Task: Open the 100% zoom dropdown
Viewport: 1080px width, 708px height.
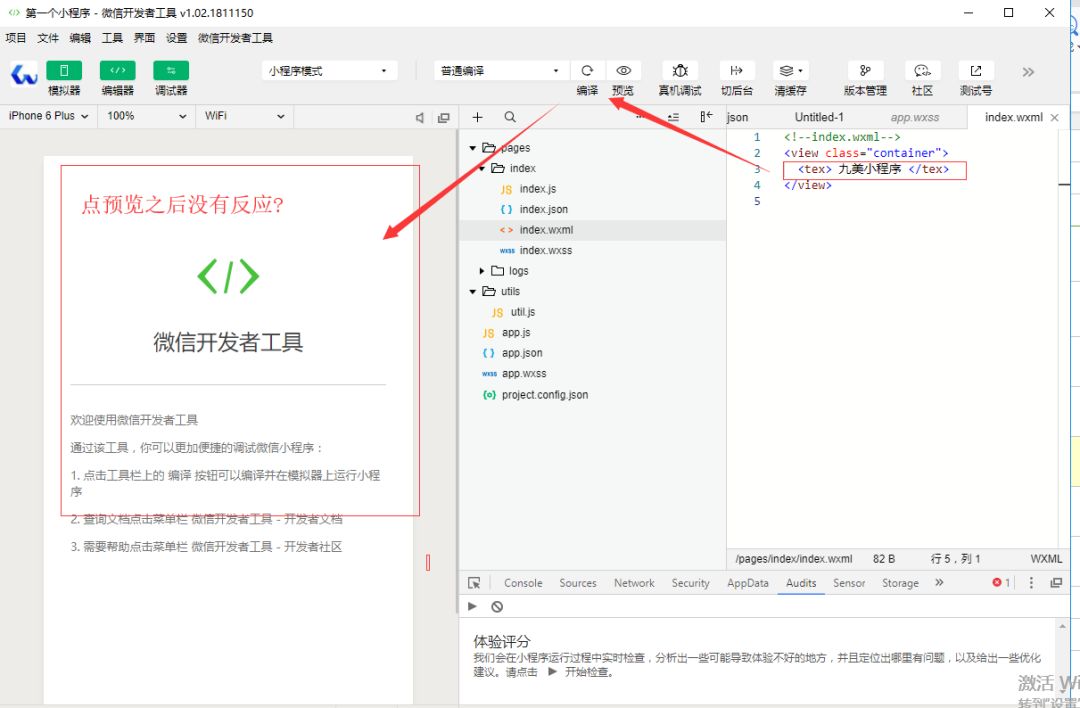Action: tap(147, 116)
